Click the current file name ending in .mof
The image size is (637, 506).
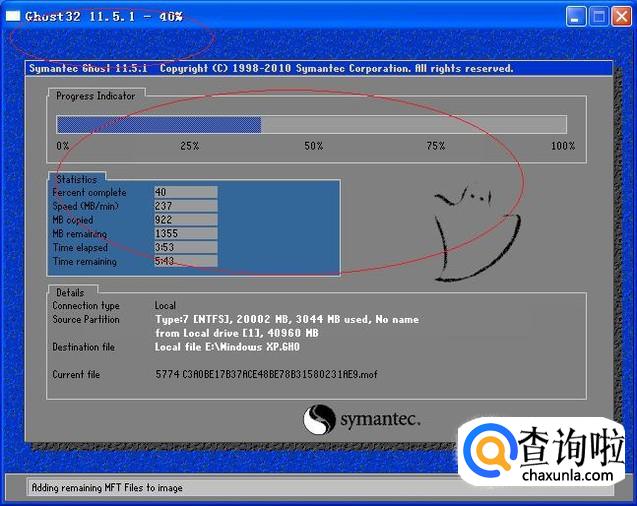[x=266, y=374]
